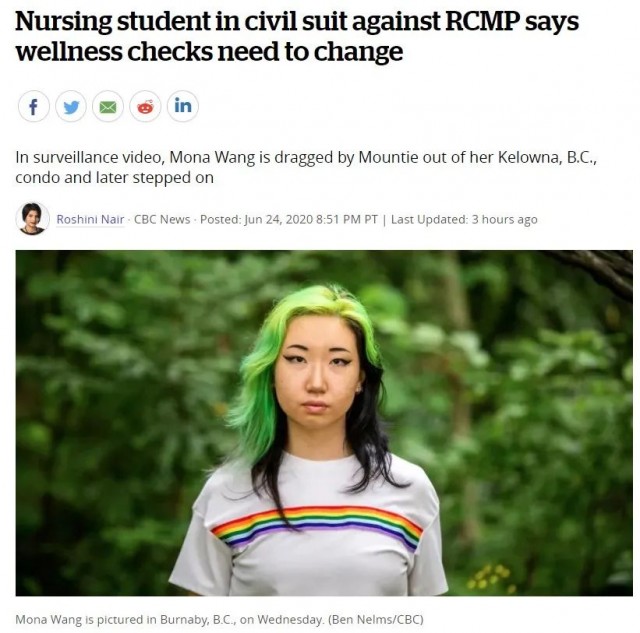The height and width of the screenshot is (633, 640).
Task: Click the surveillance video subheadline text
Action: click(x=306, y=167)
